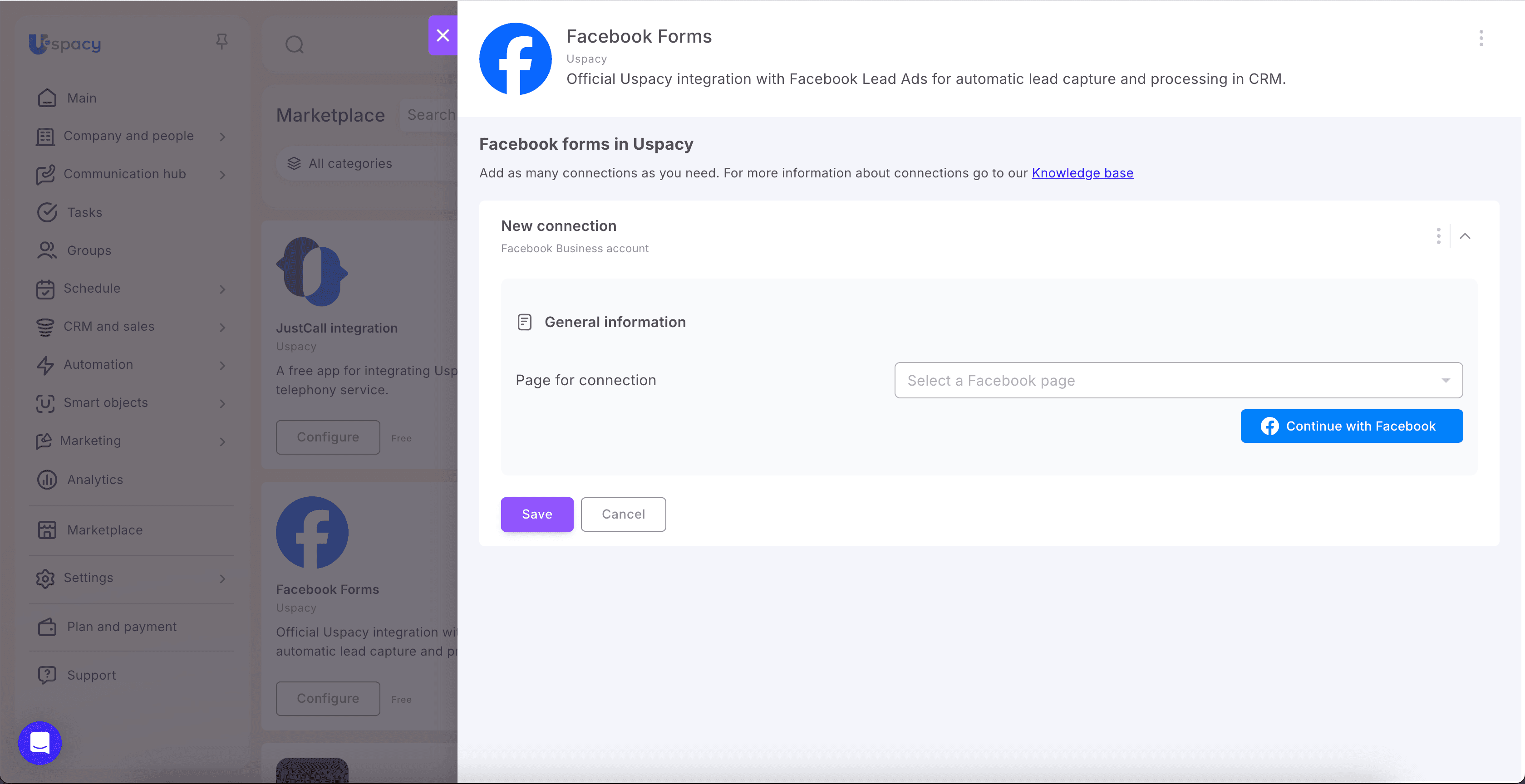Close the Facebook Forms panel
Image resolution: width=1525 pixels, height=784 pixels.
[443, 35]
